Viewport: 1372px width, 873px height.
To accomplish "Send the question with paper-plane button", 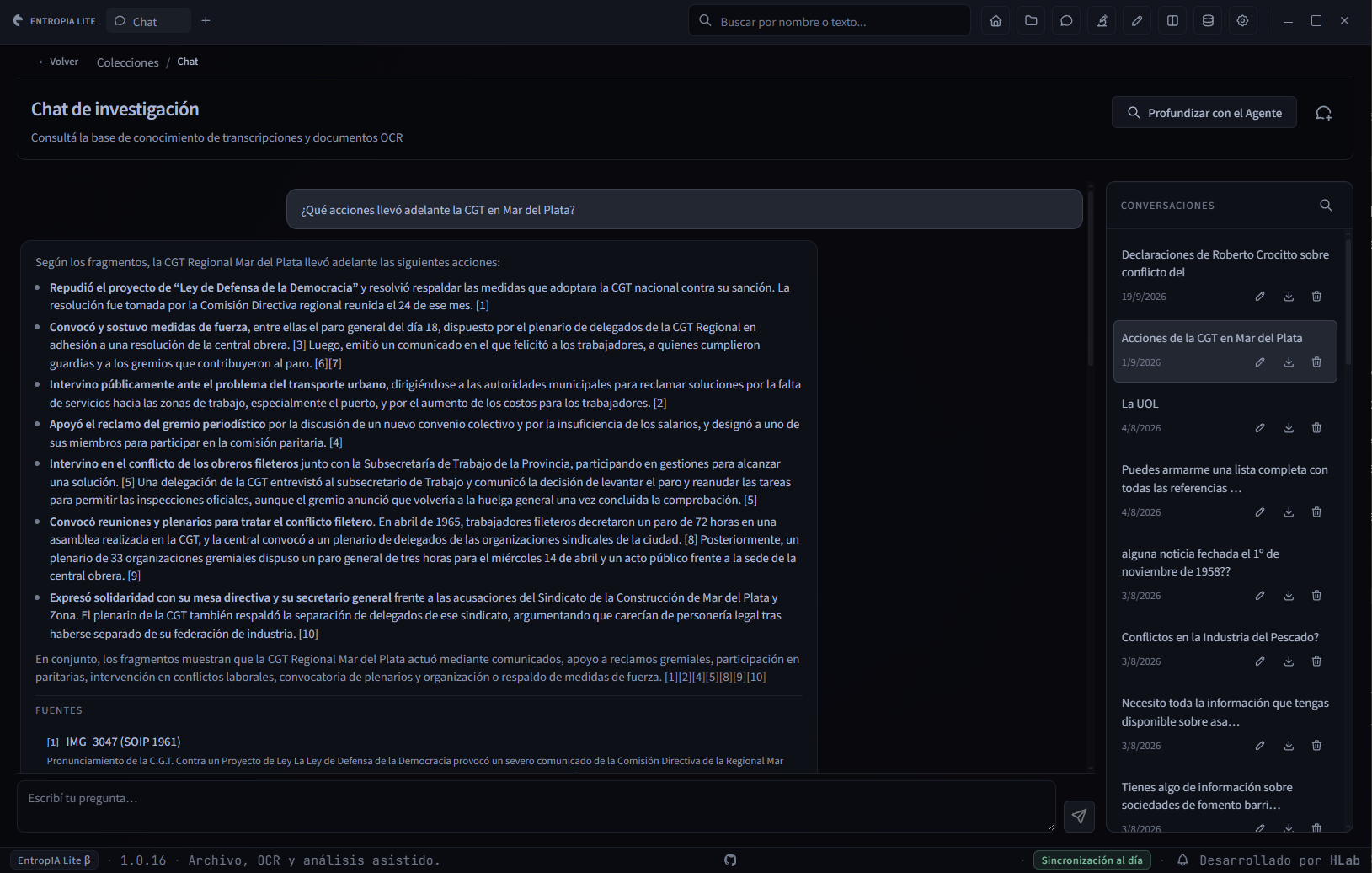I will tap(1079, 816).
